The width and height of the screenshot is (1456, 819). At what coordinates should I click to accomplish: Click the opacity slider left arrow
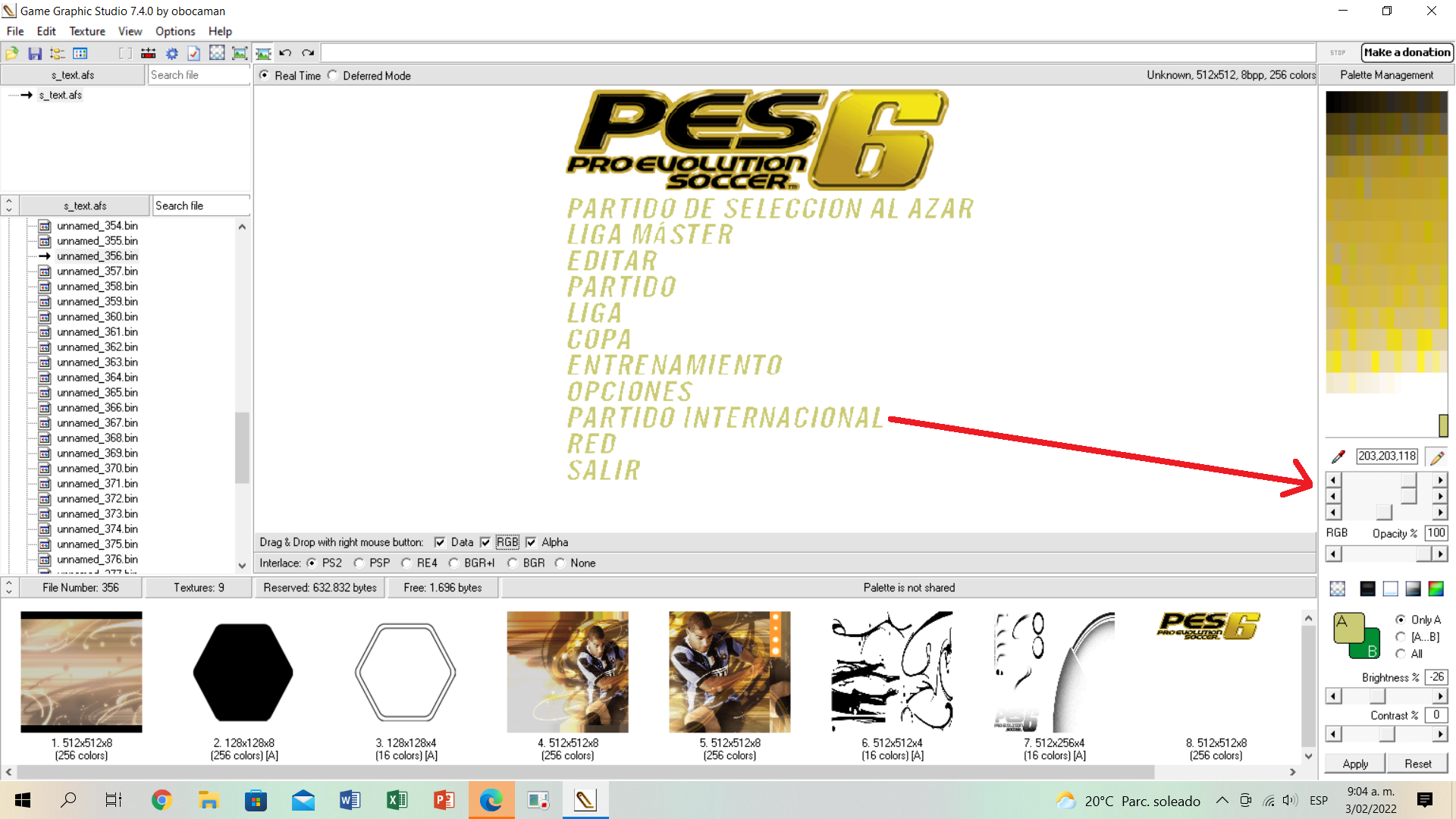pos(1333,554)
